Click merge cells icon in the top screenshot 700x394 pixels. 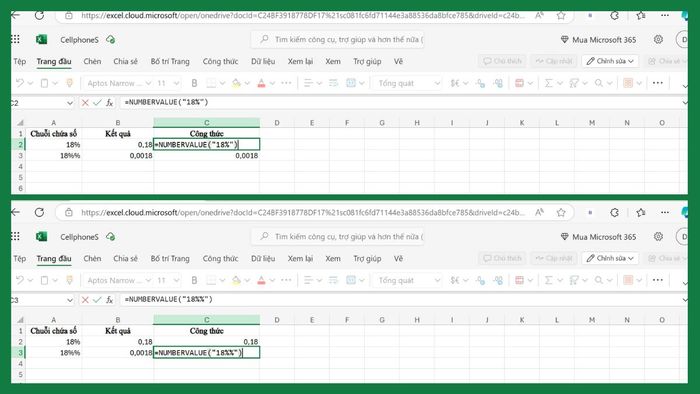click(x=351, y=83)
